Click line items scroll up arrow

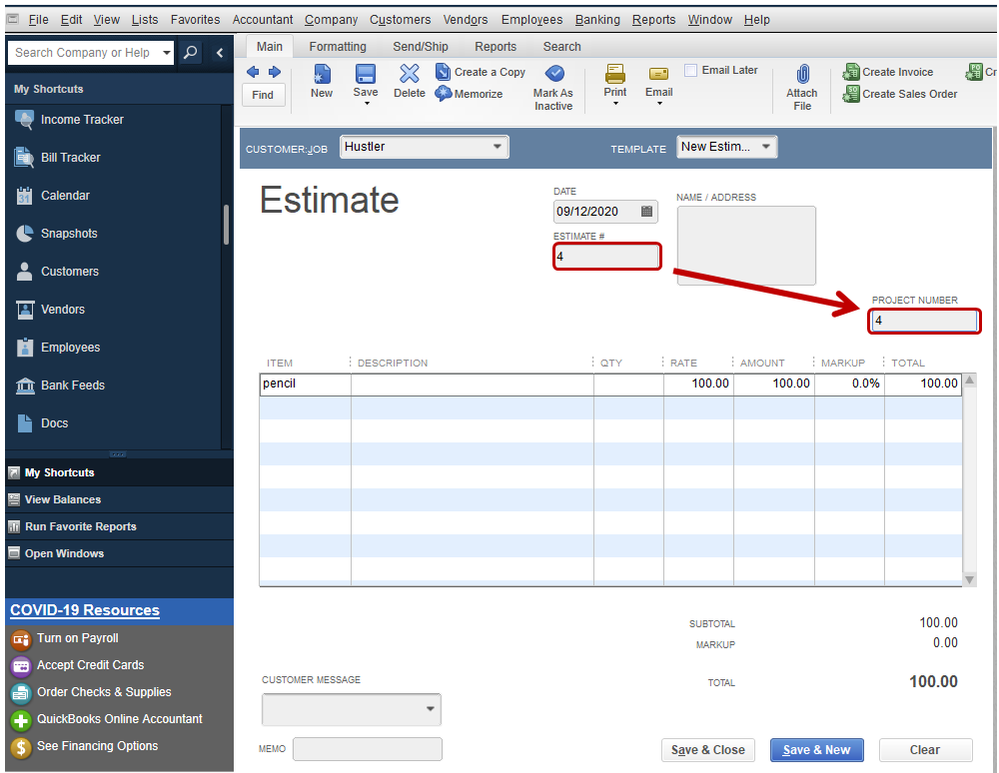[970, 380]
